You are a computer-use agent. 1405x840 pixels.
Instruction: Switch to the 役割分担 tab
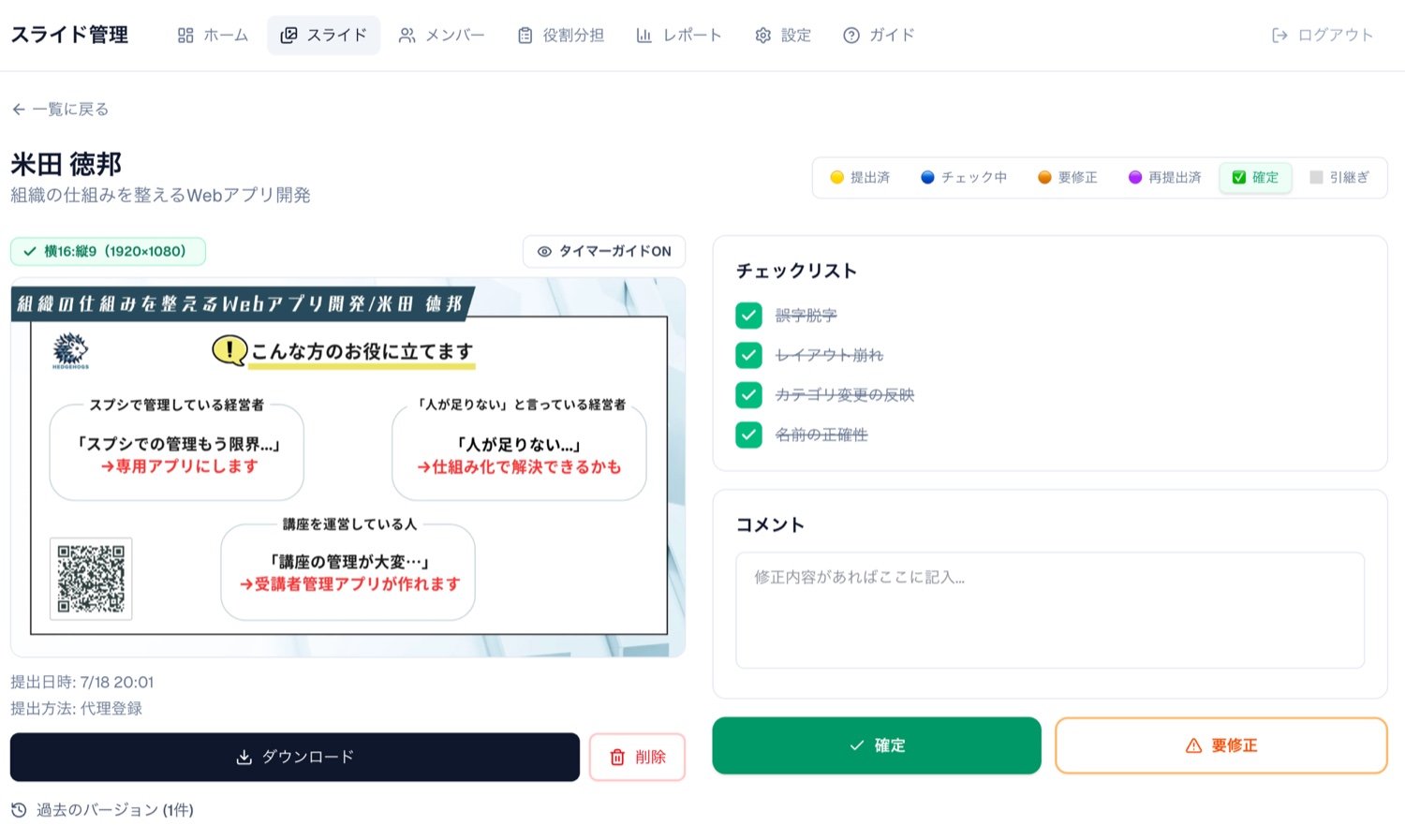pyautogui.click(x=560, y=36)
